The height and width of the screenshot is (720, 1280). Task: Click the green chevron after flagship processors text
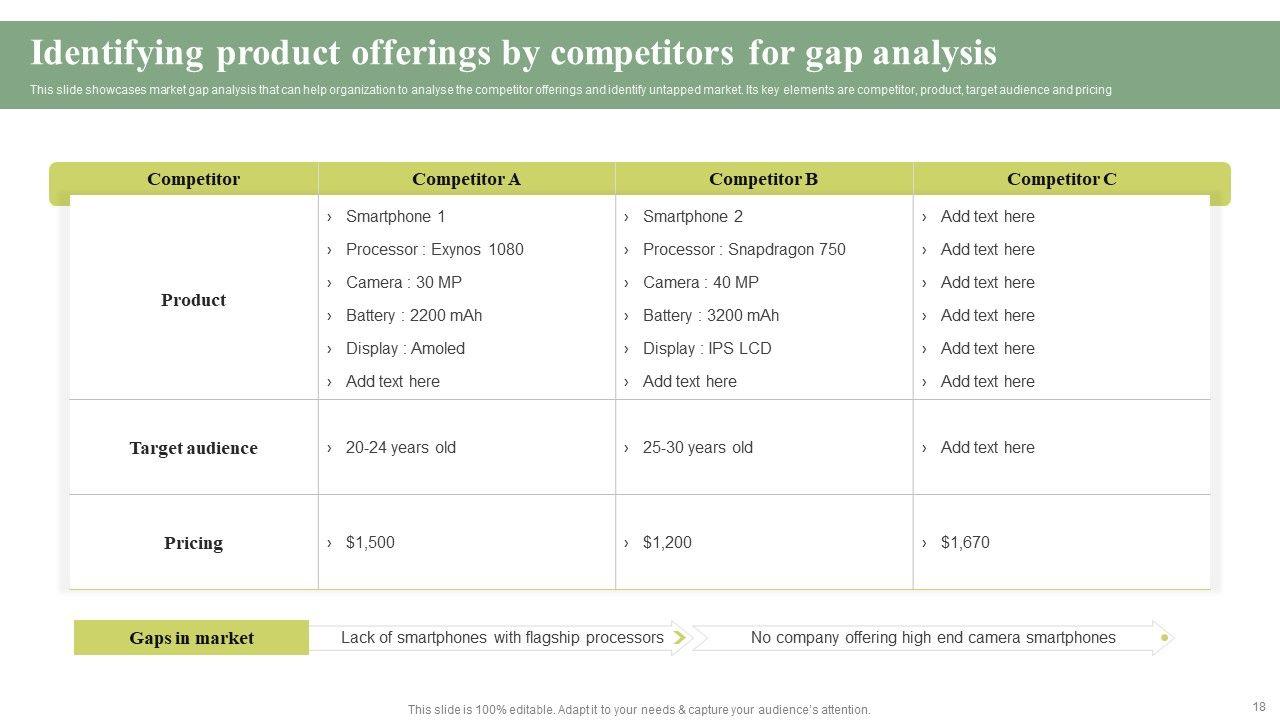click(680, 637)
